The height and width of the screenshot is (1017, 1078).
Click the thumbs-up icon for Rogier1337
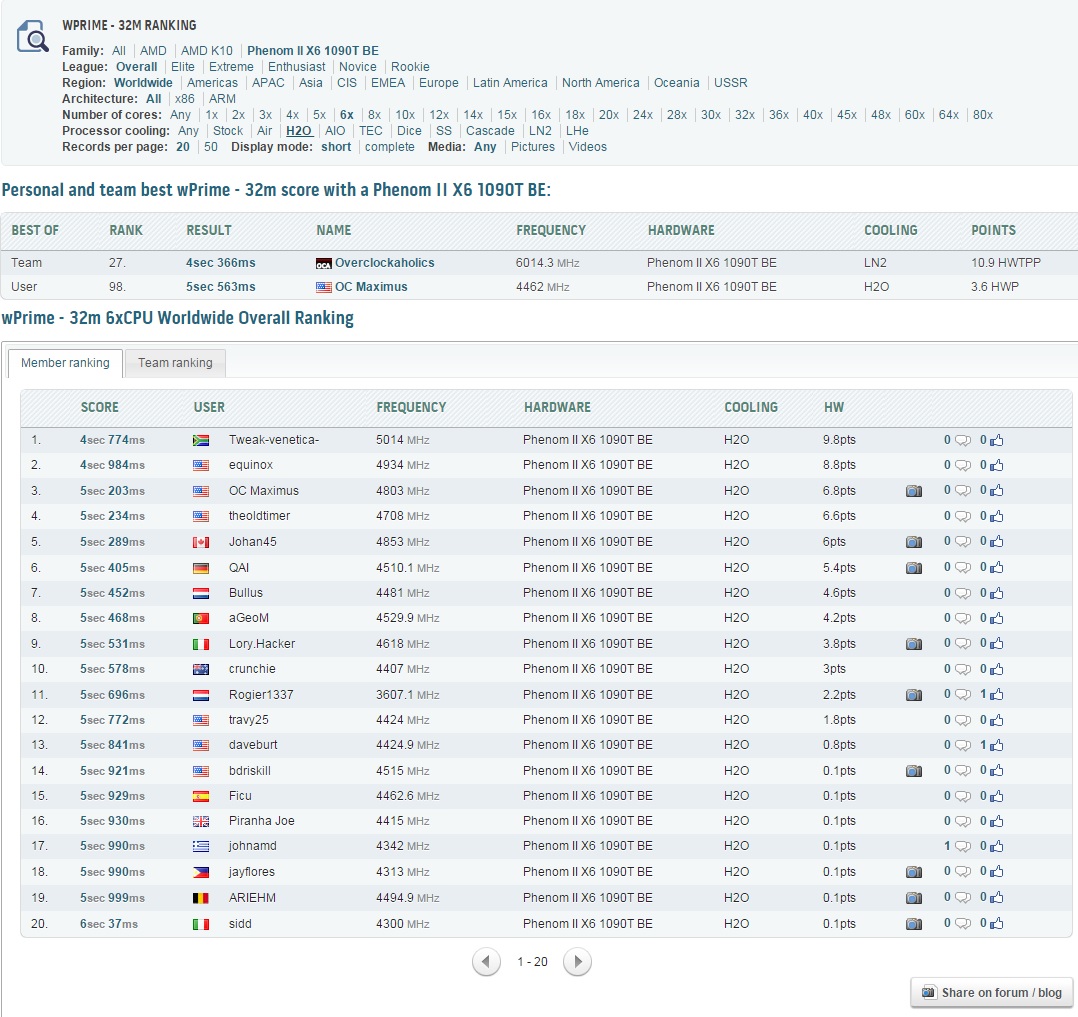pos(997,695)
